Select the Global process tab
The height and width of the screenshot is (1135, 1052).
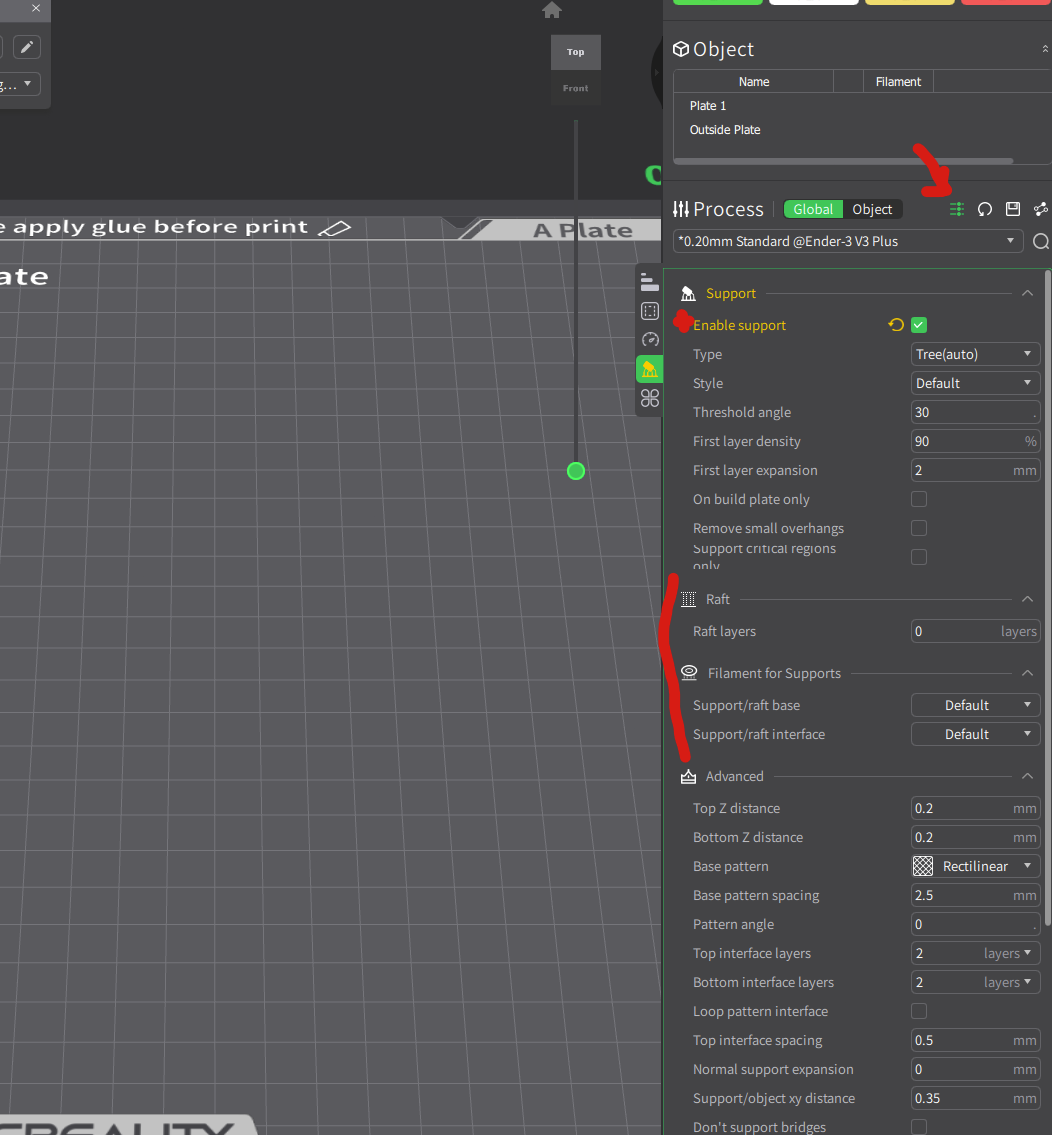(x=813, y=209)
